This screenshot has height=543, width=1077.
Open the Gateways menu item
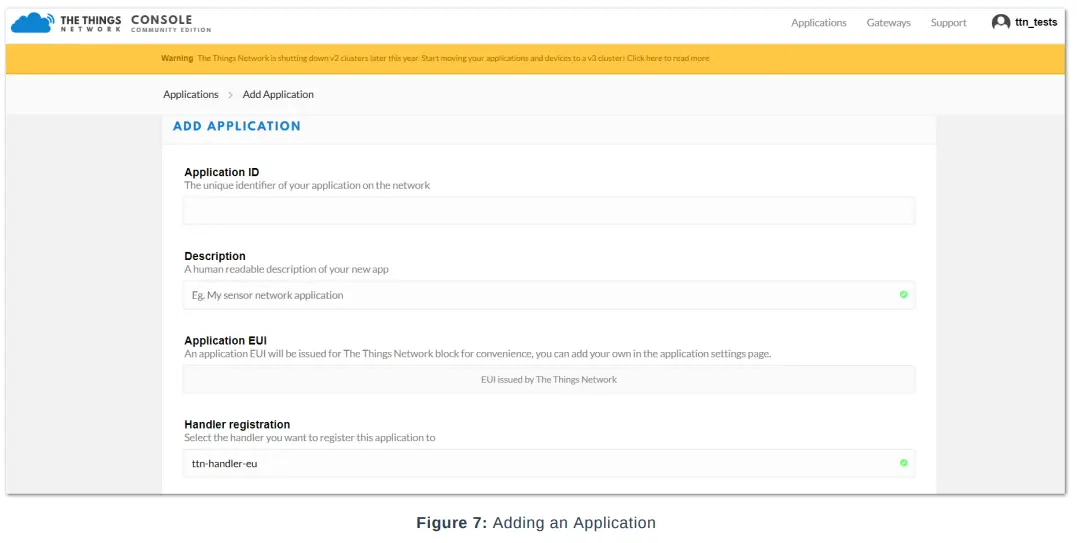(x=888, y=23)
